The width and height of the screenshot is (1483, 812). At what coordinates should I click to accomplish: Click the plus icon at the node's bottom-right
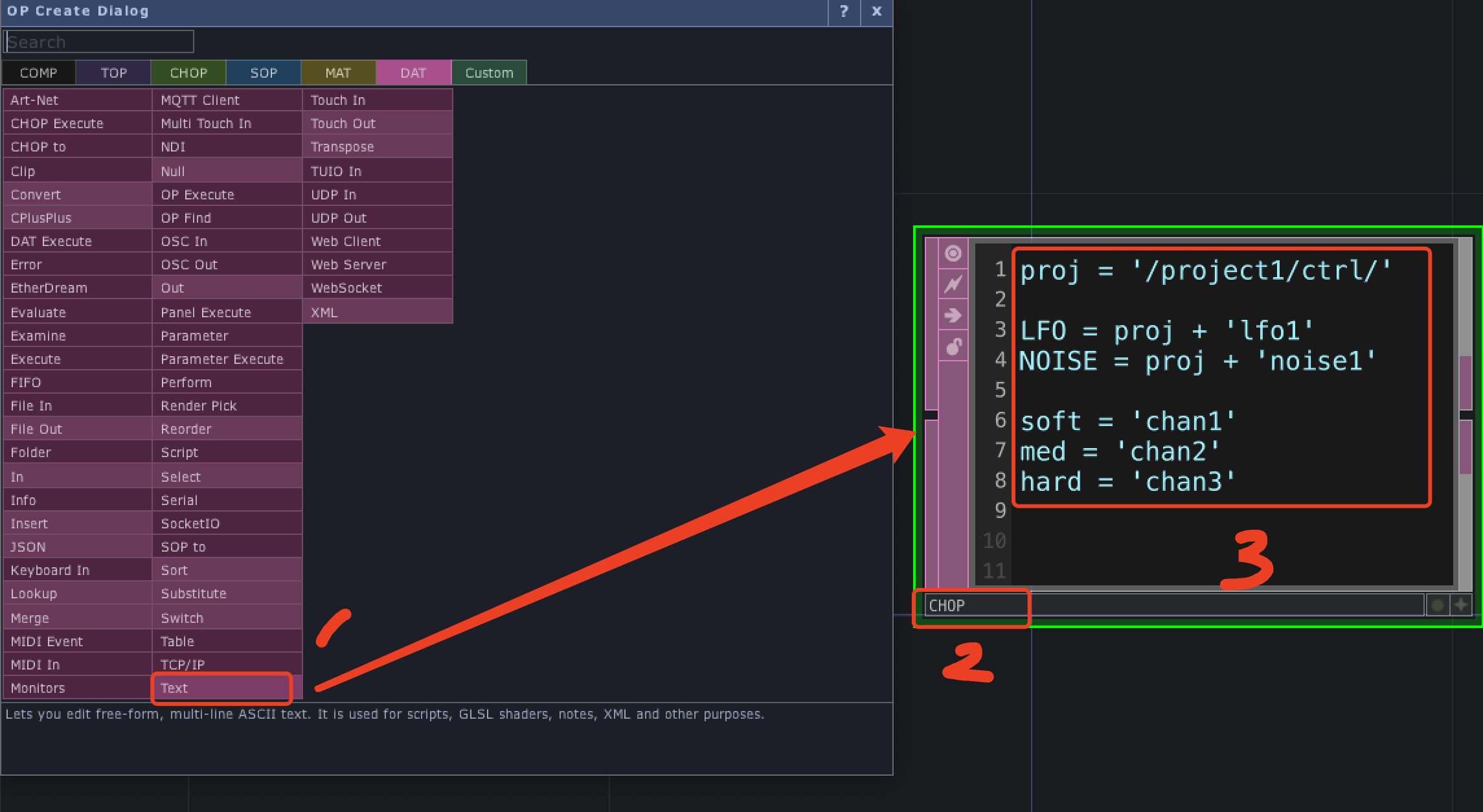(x=1462, y=604)
